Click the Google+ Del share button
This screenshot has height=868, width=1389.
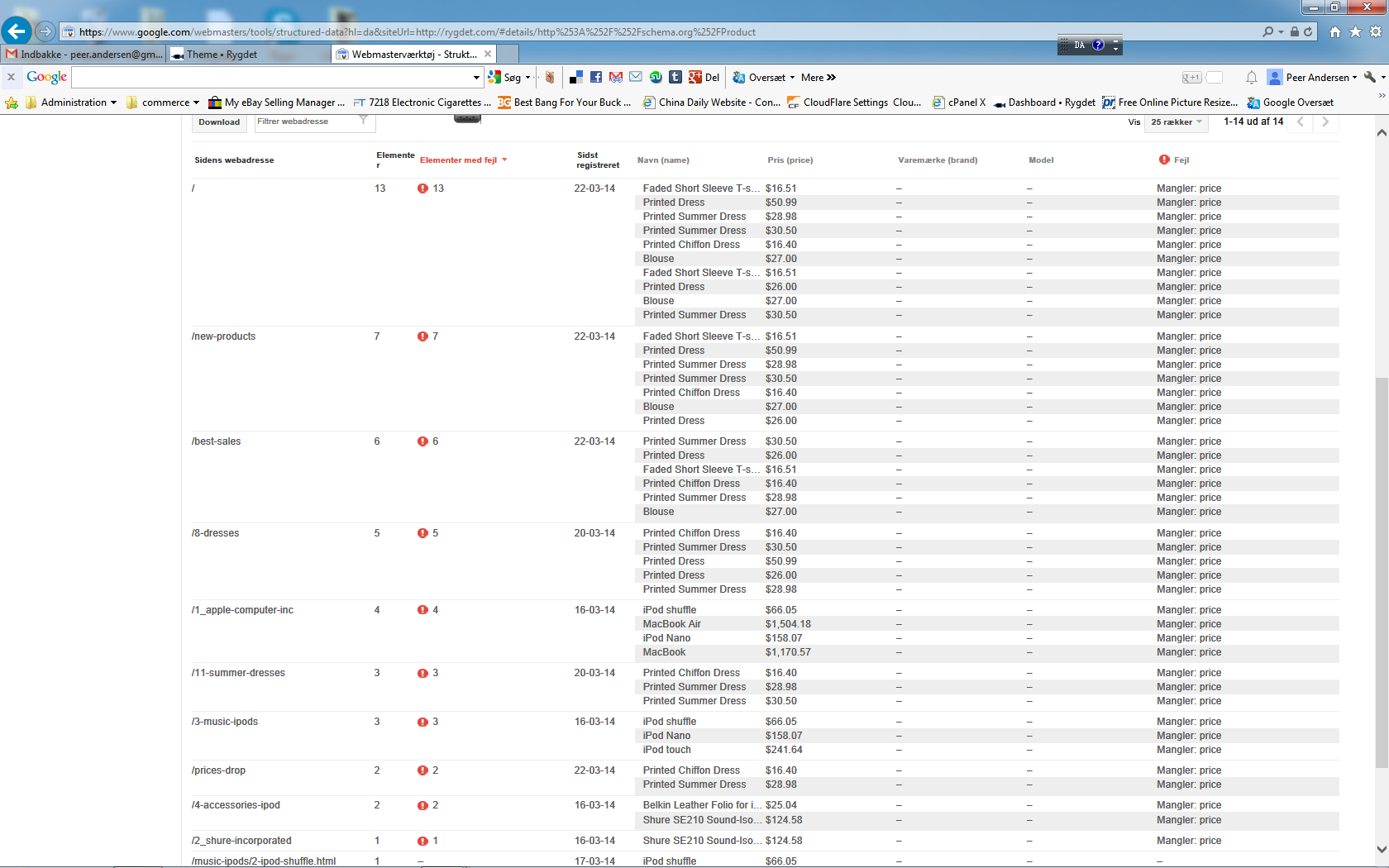point(704,77)
